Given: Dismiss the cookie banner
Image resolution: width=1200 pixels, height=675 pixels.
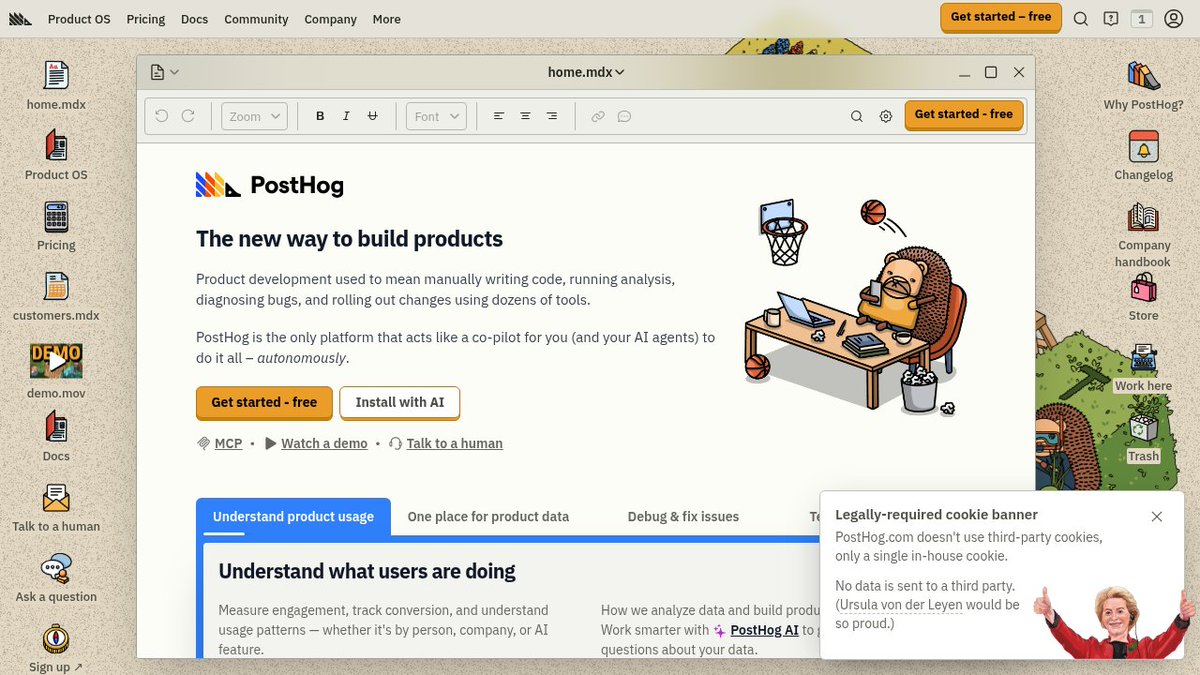Looking at the screenshot, I should click(1157, 517).
